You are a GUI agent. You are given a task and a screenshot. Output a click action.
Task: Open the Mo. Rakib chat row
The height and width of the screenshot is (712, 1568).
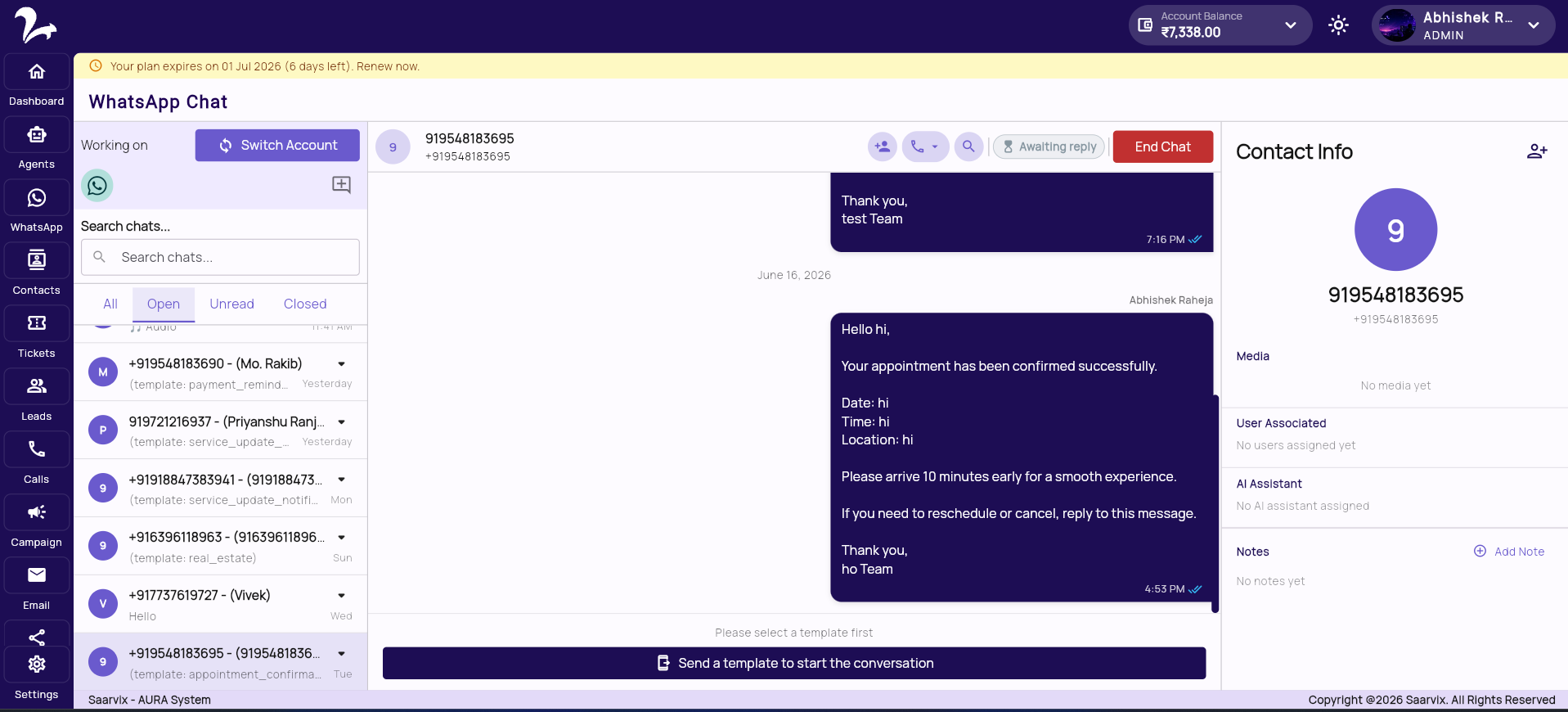point(220,372)
